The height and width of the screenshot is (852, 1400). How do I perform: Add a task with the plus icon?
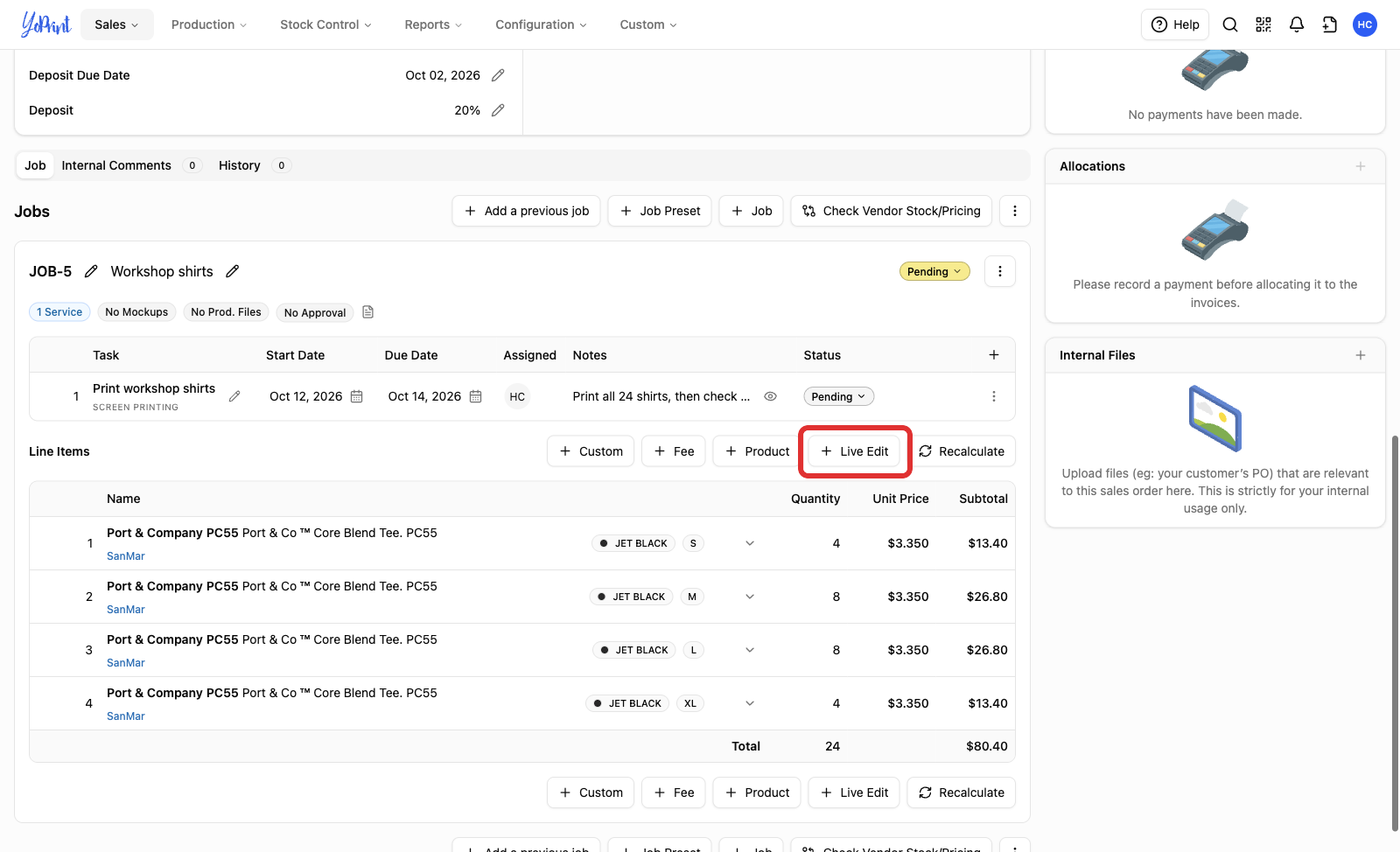click(x=994, y=355)
